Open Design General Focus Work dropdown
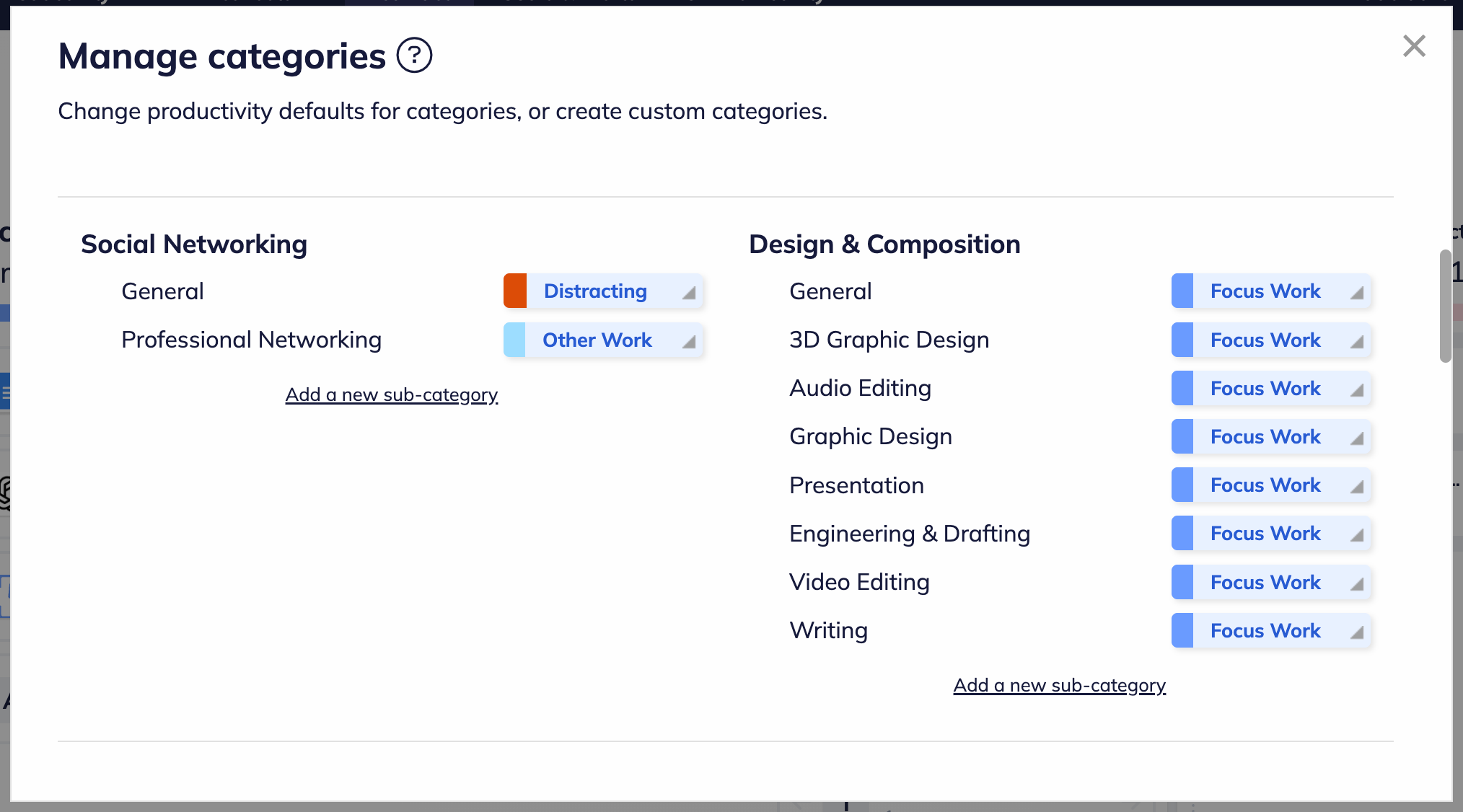Image resolution: width=1463 pixels, height=812 pixels. pyautogui.click(x=1271, y=291)
